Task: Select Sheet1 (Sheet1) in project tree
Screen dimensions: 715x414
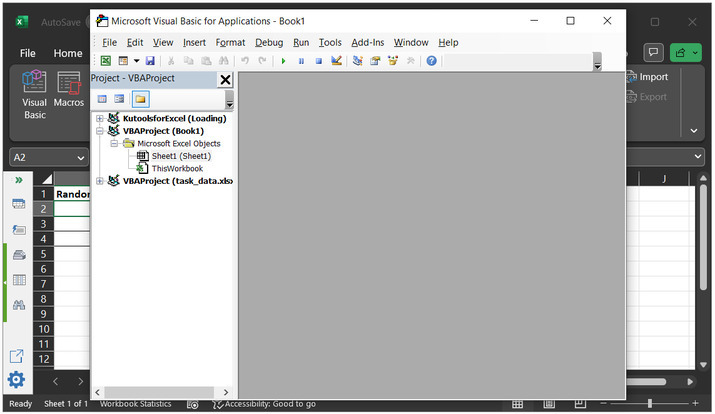Action: tap(181, 156)
